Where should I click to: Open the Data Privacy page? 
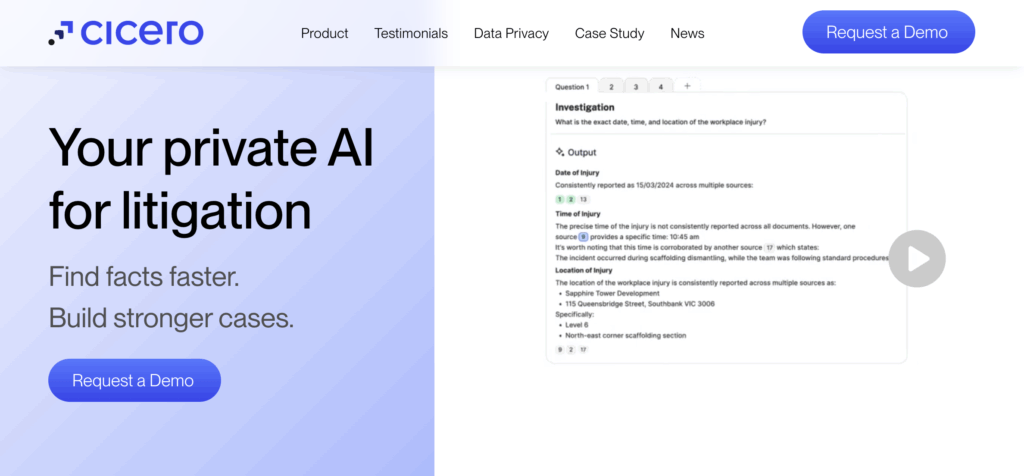coord(511,33)
